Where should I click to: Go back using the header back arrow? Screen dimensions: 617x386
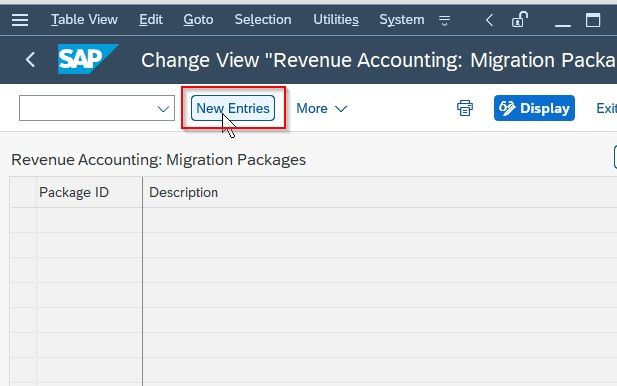[x=30, y=60]
